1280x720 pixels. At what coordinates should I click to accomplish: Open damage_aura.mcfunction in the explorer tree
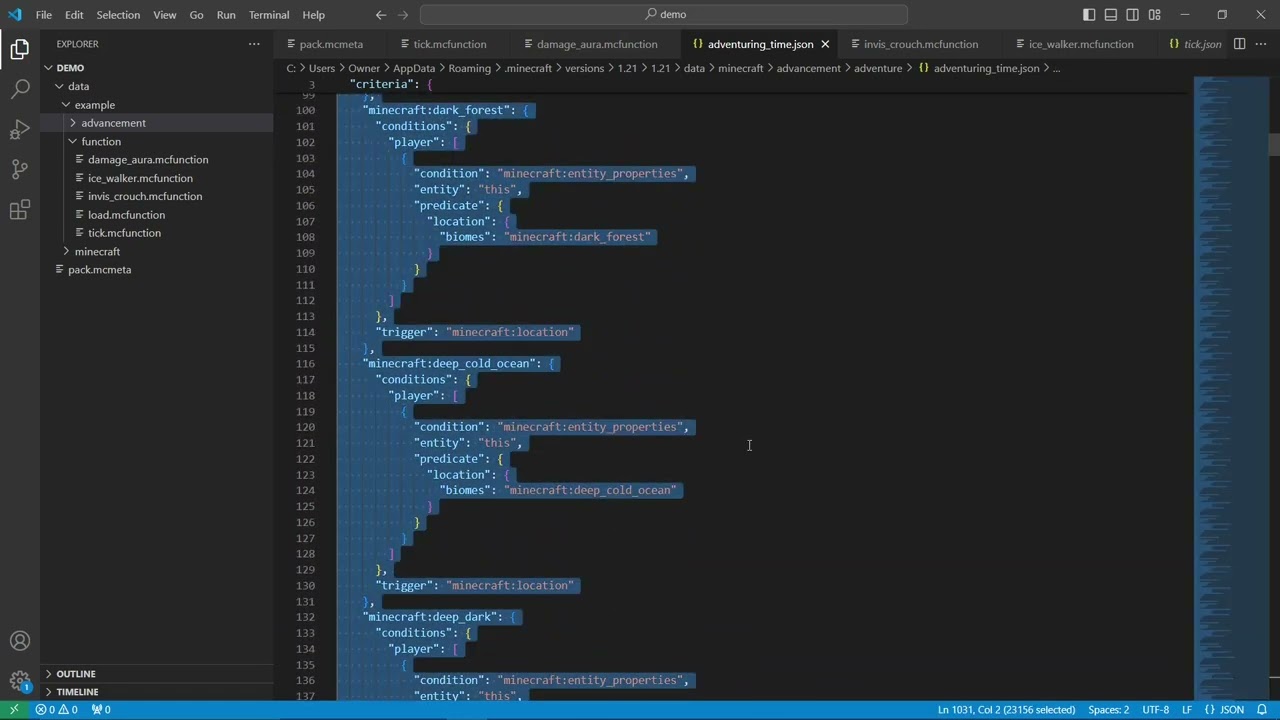[x=156, y=160]
